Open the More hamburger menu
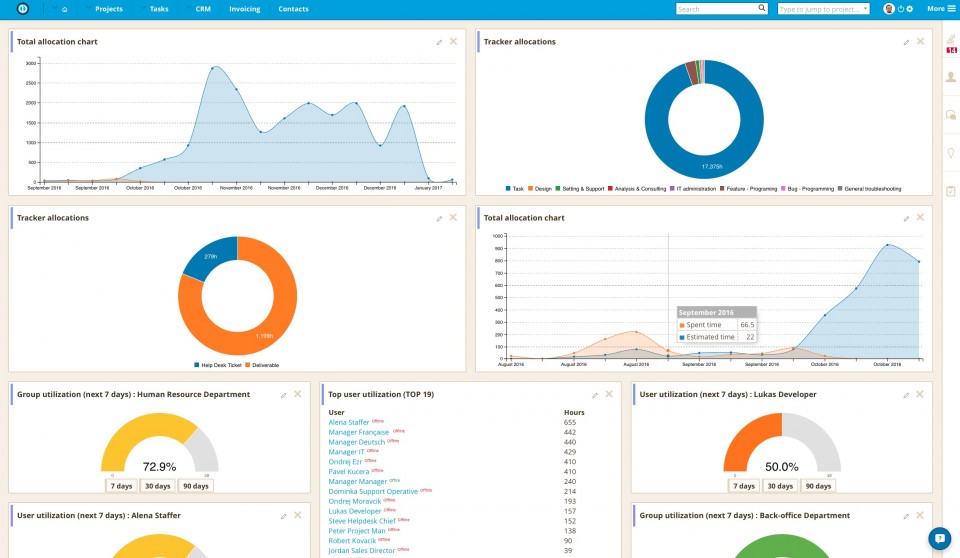The width and height of the screenshot is (960, 558). pyautogui.click(x=940, y=9)
